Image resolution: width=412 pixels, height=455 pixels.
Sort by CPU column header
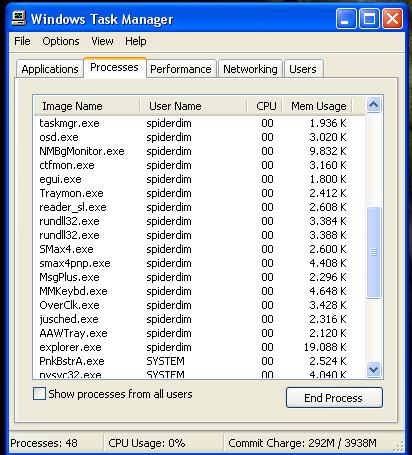click(265, 106)
